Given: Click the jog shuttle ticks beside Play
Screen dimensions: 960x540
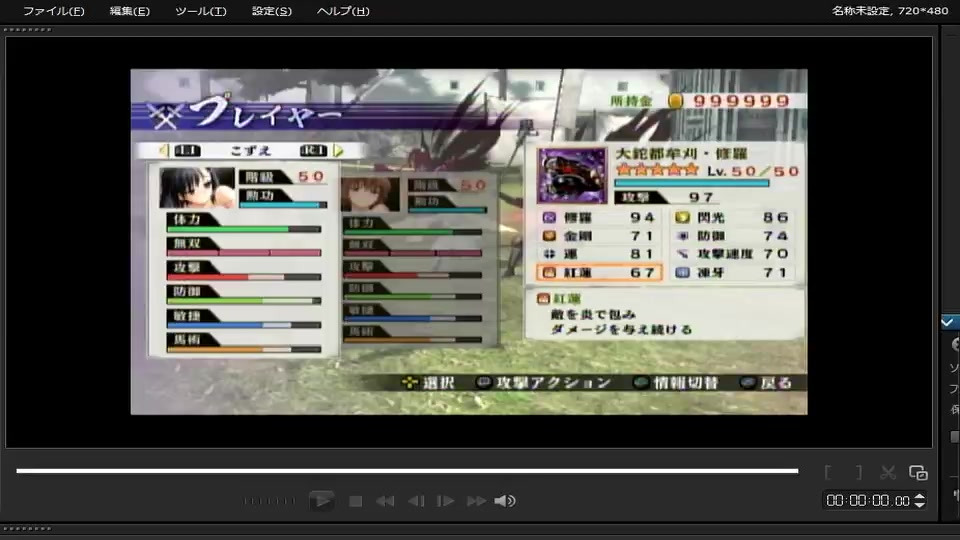Looking at the screenshot, I should [x=269, y=501].
